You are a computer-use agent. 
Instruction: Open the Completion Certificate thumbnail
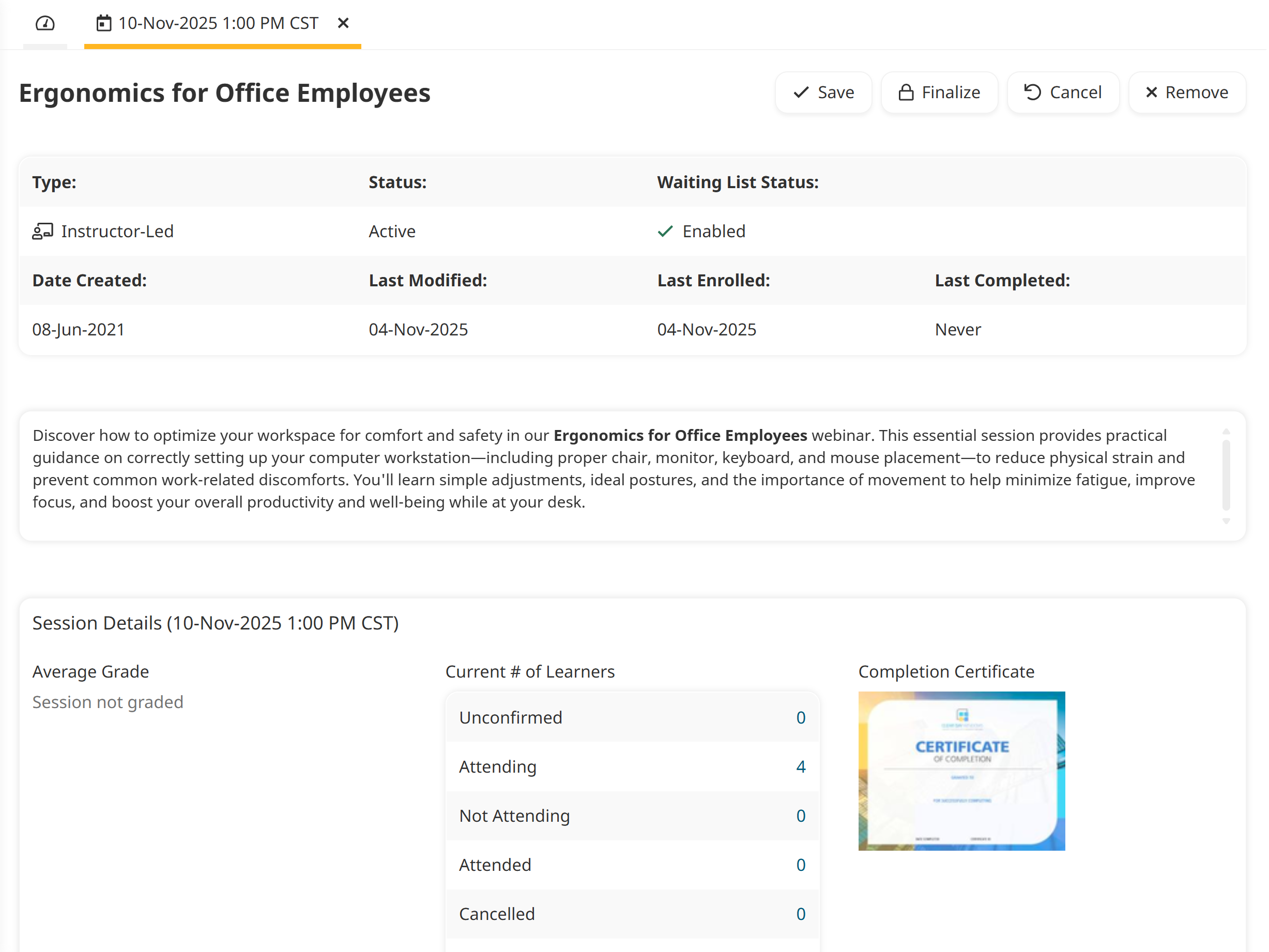961,771
